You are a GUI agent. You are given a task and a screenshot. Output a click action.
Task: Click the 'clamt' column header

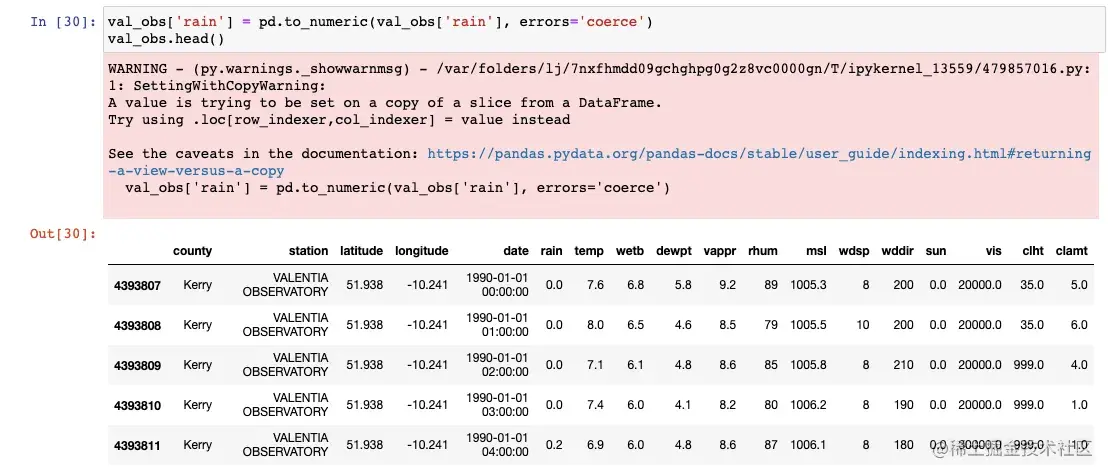(1071, 251)
